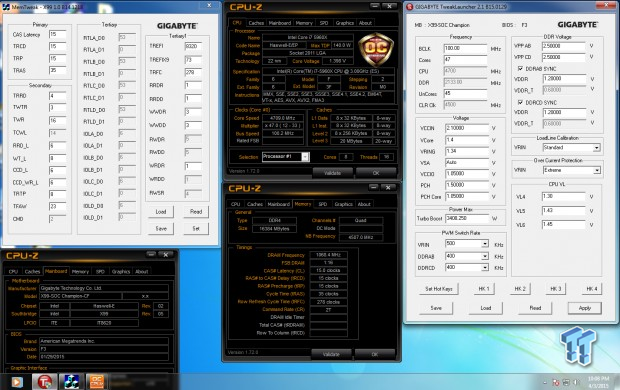Click the HK 3 hotkey button

[556, 289]
